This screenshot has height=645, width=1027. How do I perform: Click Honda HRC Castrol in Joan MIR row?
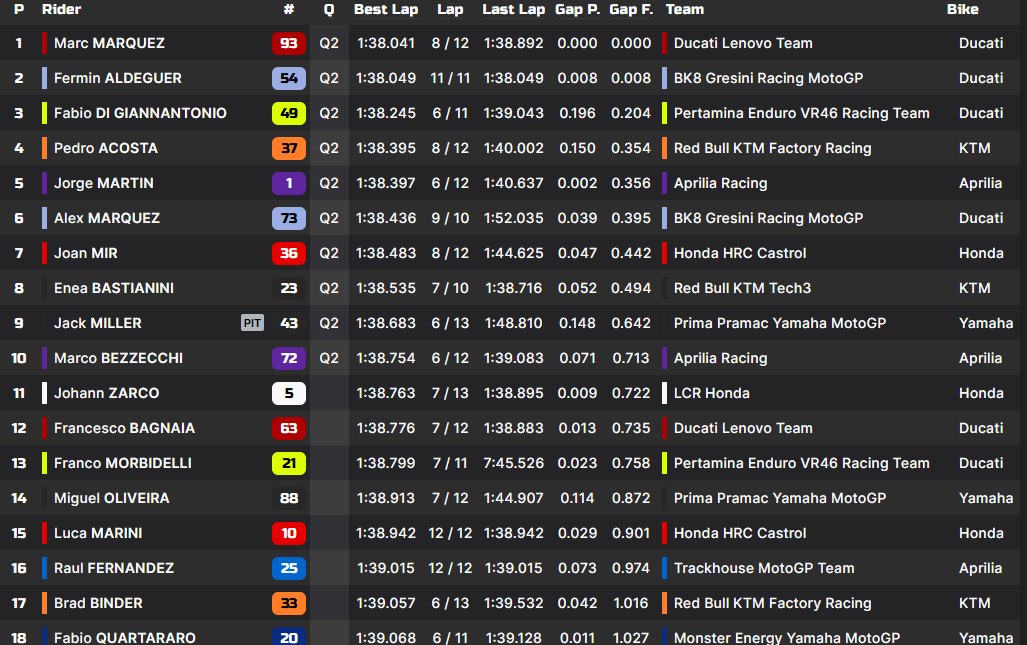[x=739, y=253]
